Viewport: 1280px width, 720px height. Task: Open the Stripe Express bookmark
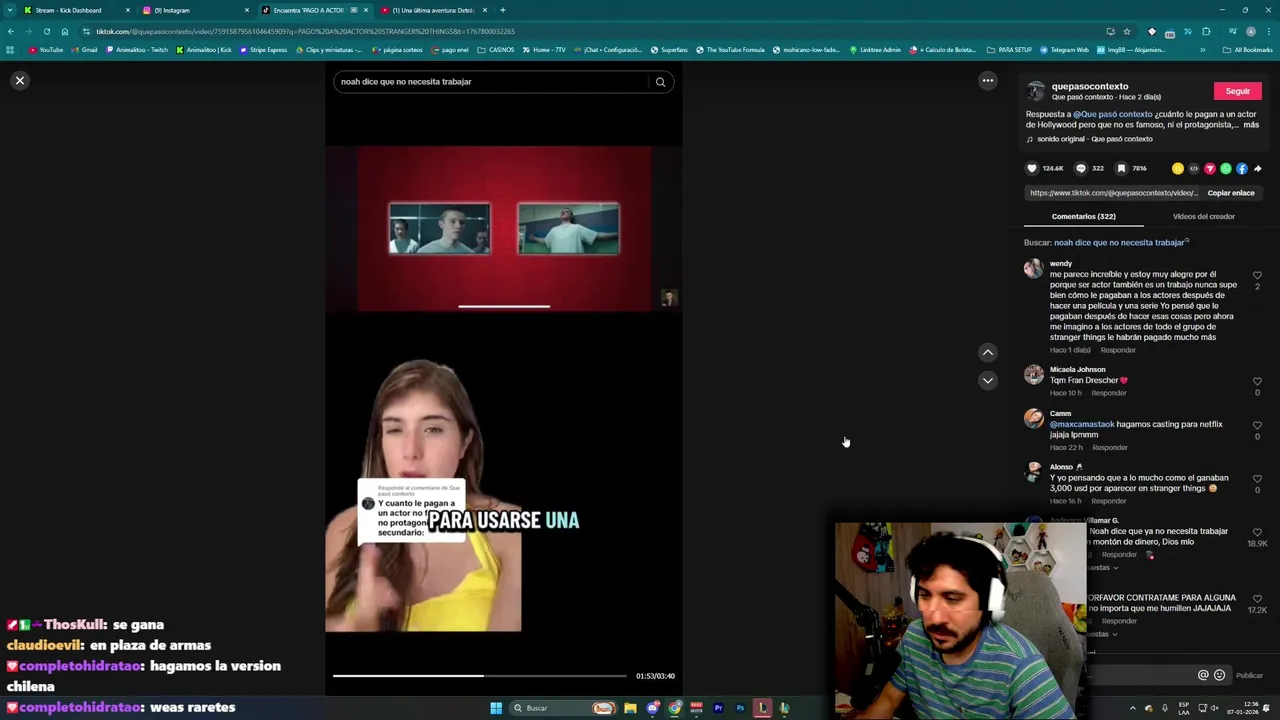[x=263, y=49]
